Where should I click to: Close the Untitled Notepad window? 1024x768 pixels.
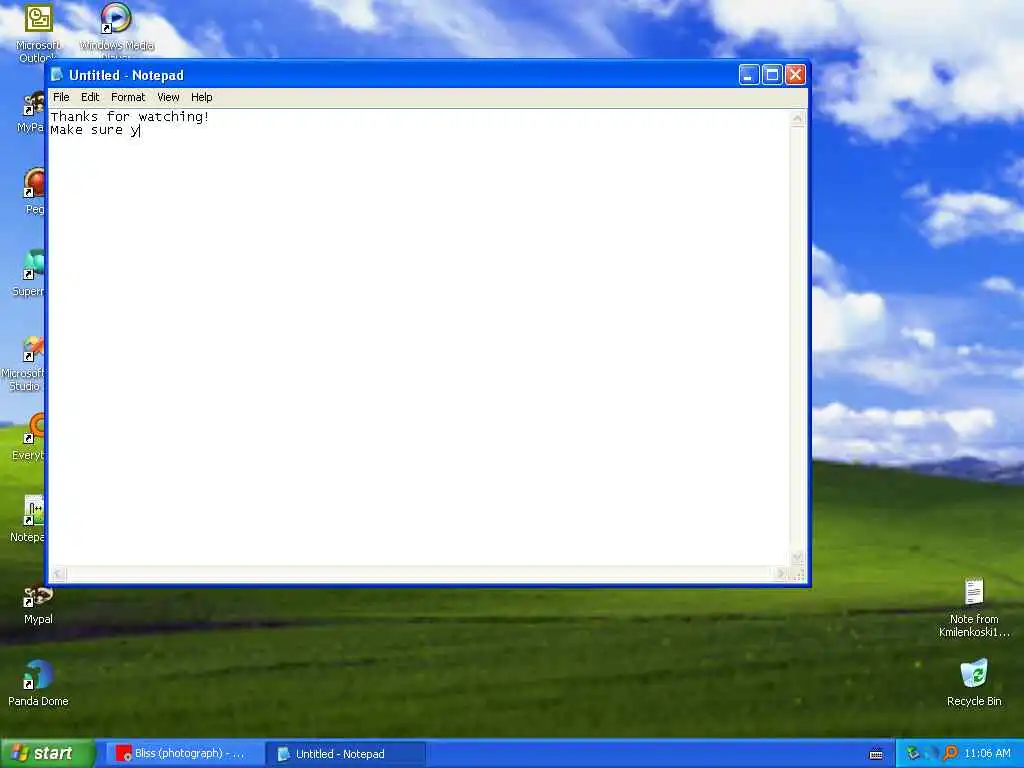click(x=795, y=74)
